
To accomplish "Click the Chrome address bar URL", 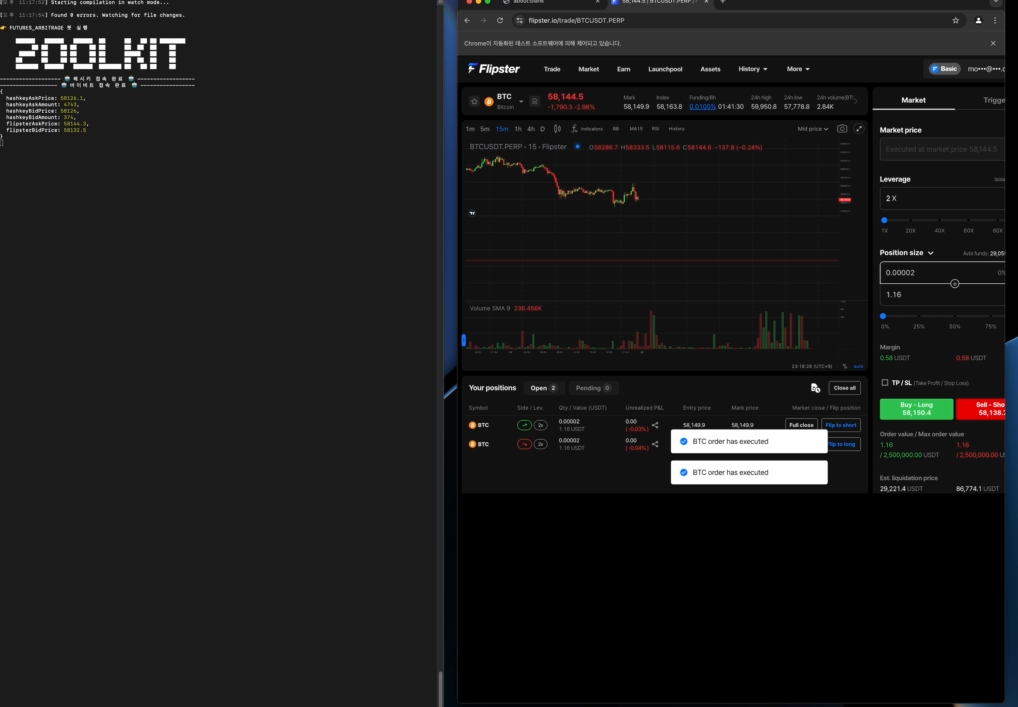I will 577,20.
